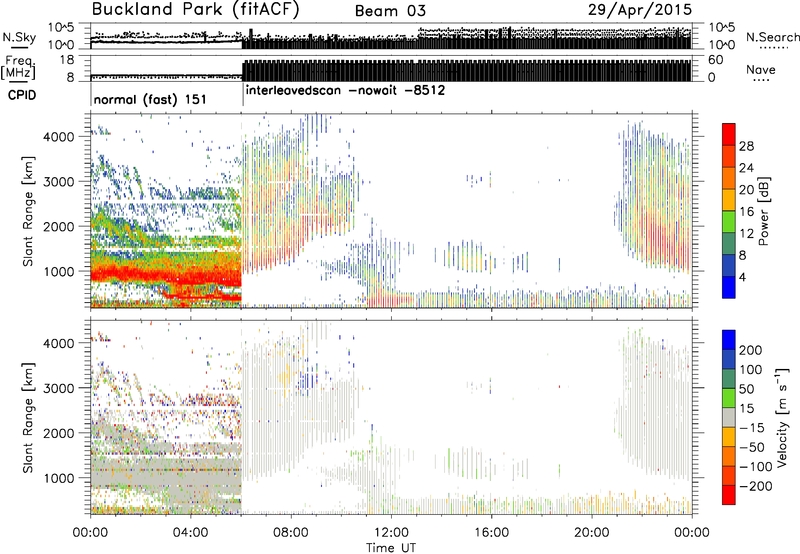Select the 'Velocity [m s-1]' color bar title
The width and height of the screenshot is (800, 554).
coord(781,417)
